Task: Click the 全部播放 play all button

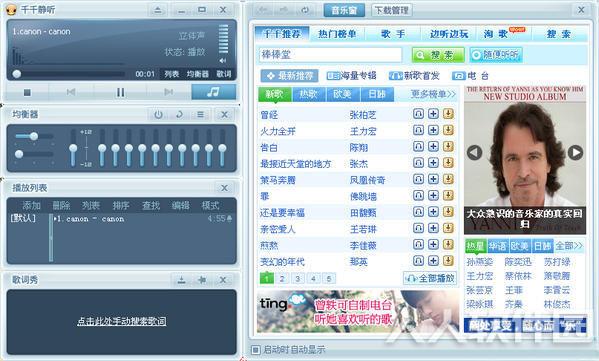Action: [431, 278]
